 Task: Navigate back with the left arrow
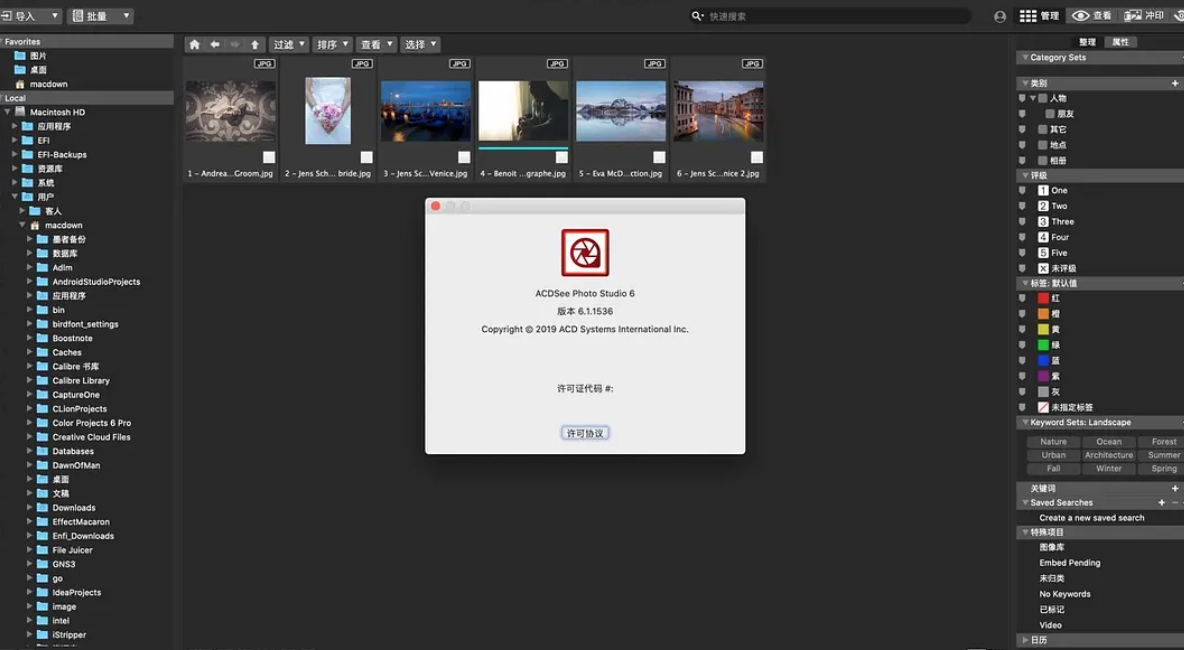pos(214,45)
